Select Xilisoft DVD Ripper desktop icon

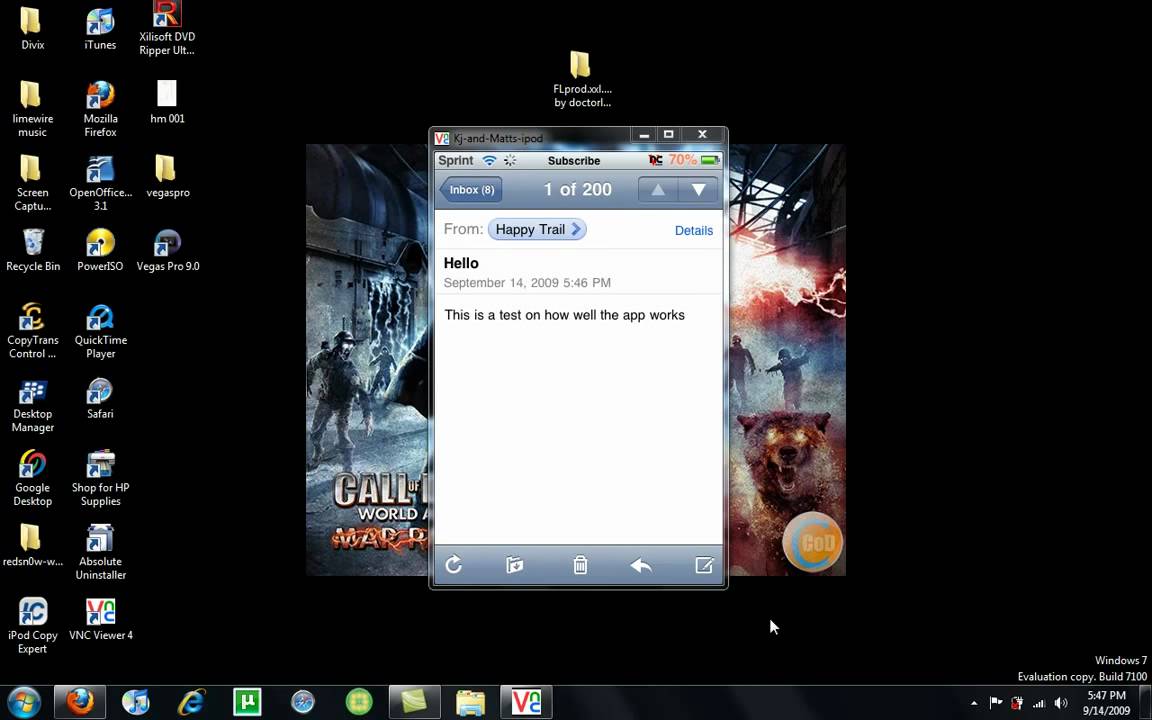pos(167,28)
